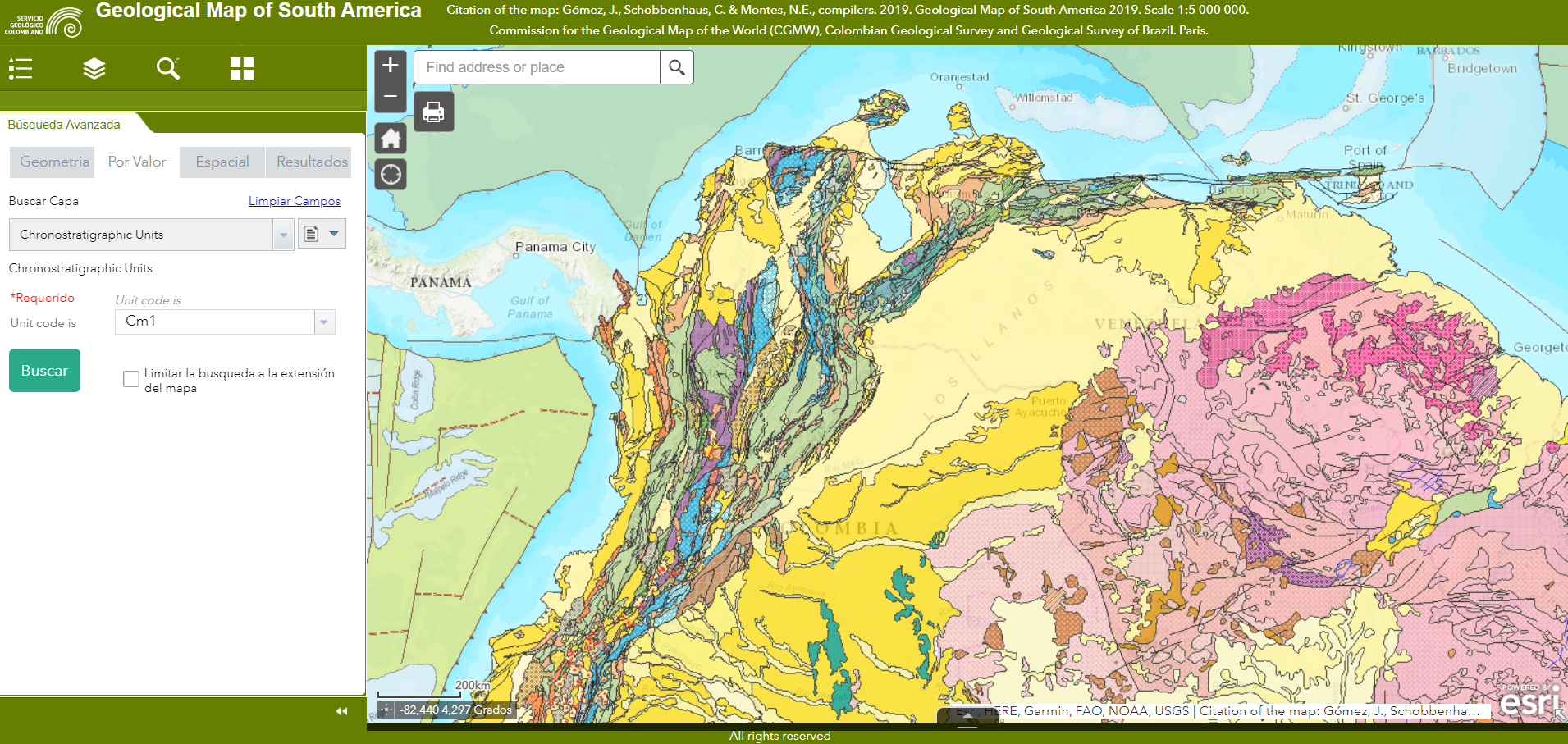1568x744 pixels.
Task: Click the Limpiar Campos link
Action: tap(295, 201)
